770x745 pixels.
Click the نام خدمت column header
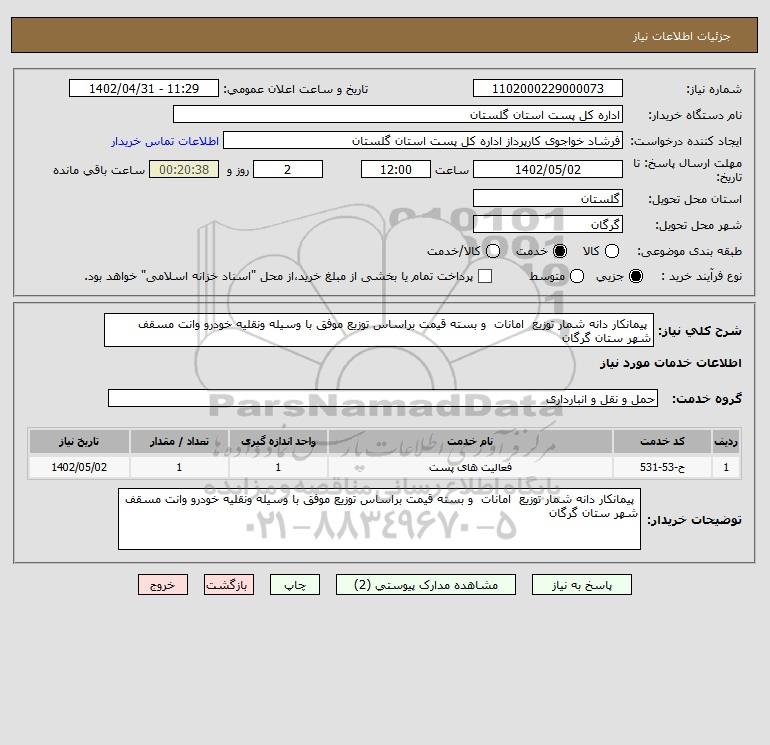click(x=470, y=441)
